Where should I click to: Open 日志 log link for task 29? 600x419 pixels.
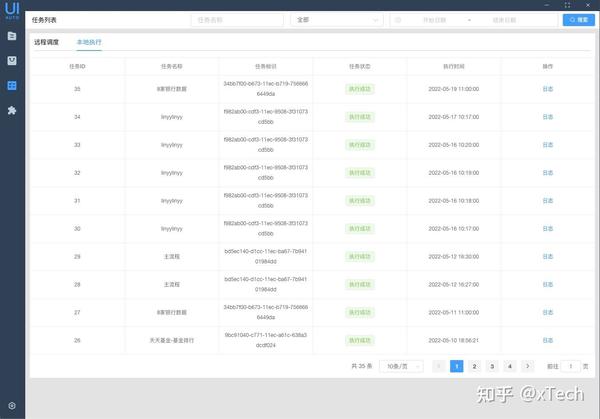(x=548, y=256)
